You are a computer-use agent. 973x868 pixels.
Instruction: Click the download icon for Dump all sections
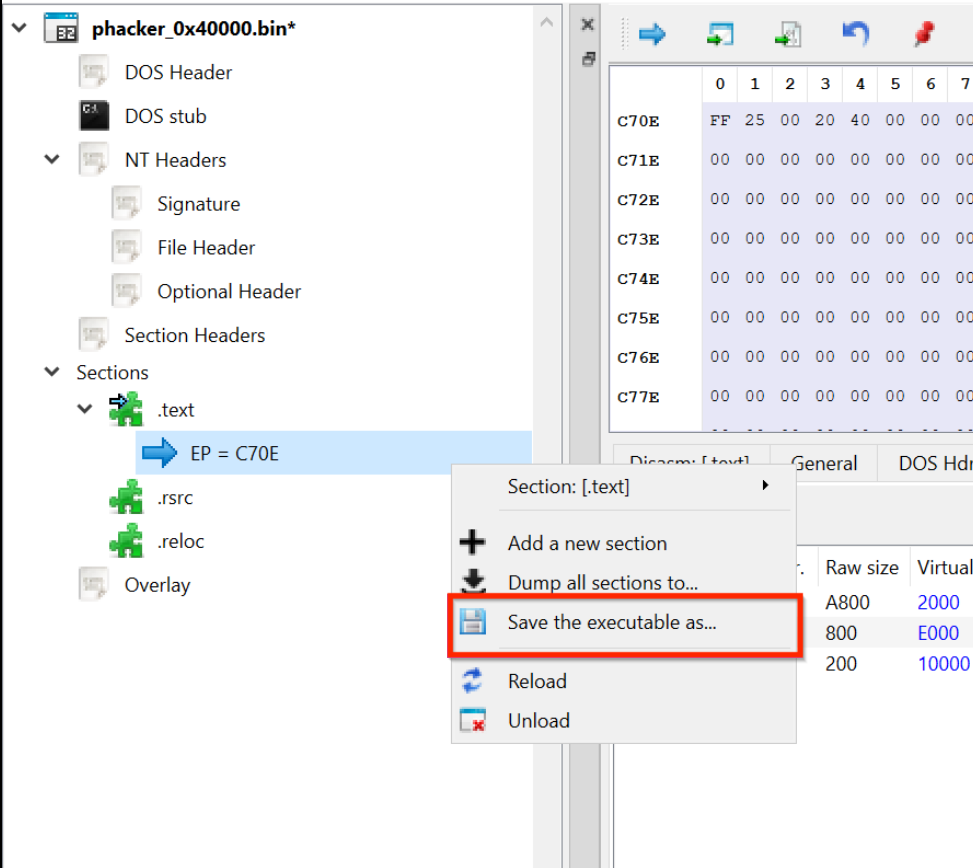tap(473, 581)
